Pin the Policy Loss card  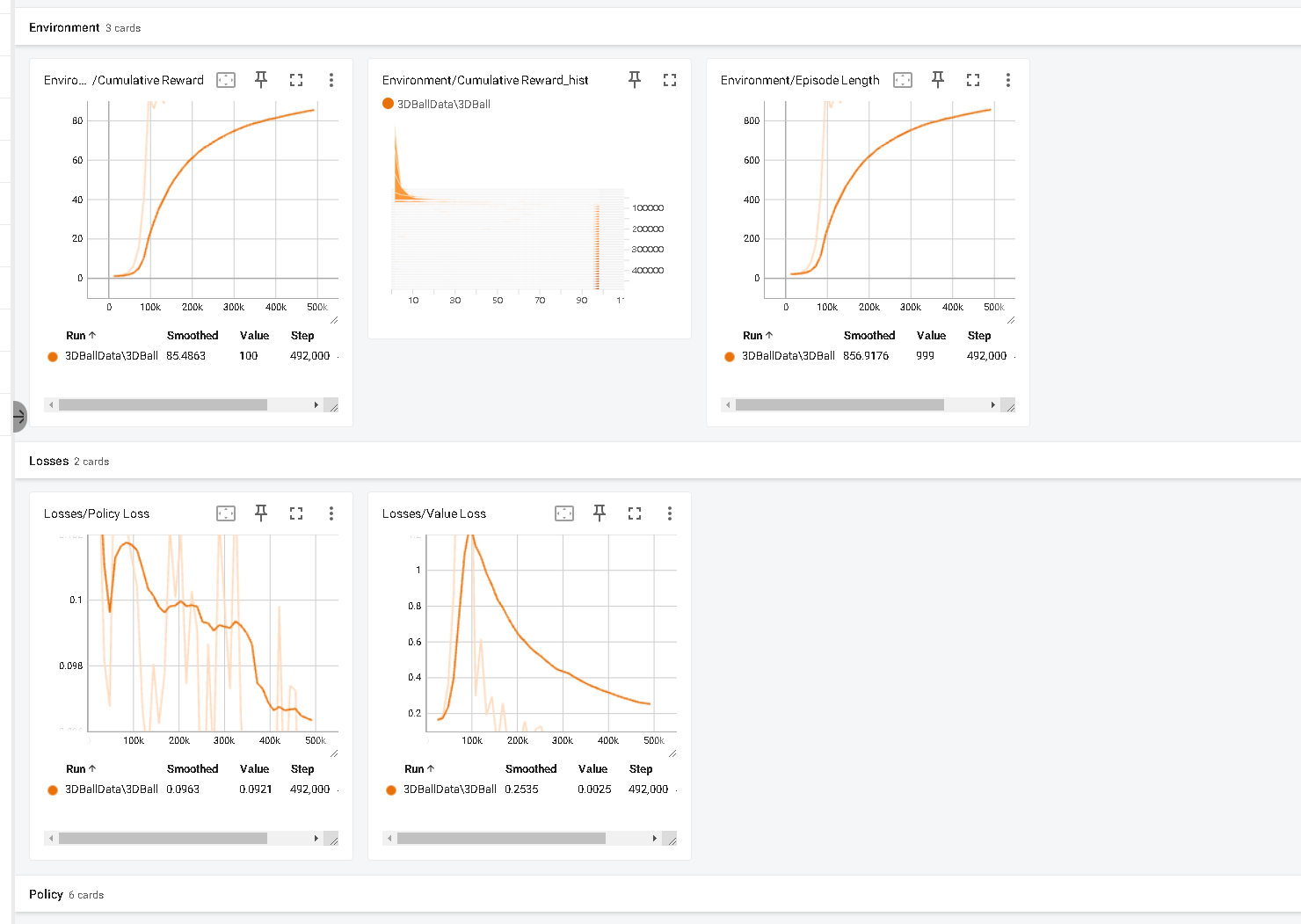click(261, 513)
